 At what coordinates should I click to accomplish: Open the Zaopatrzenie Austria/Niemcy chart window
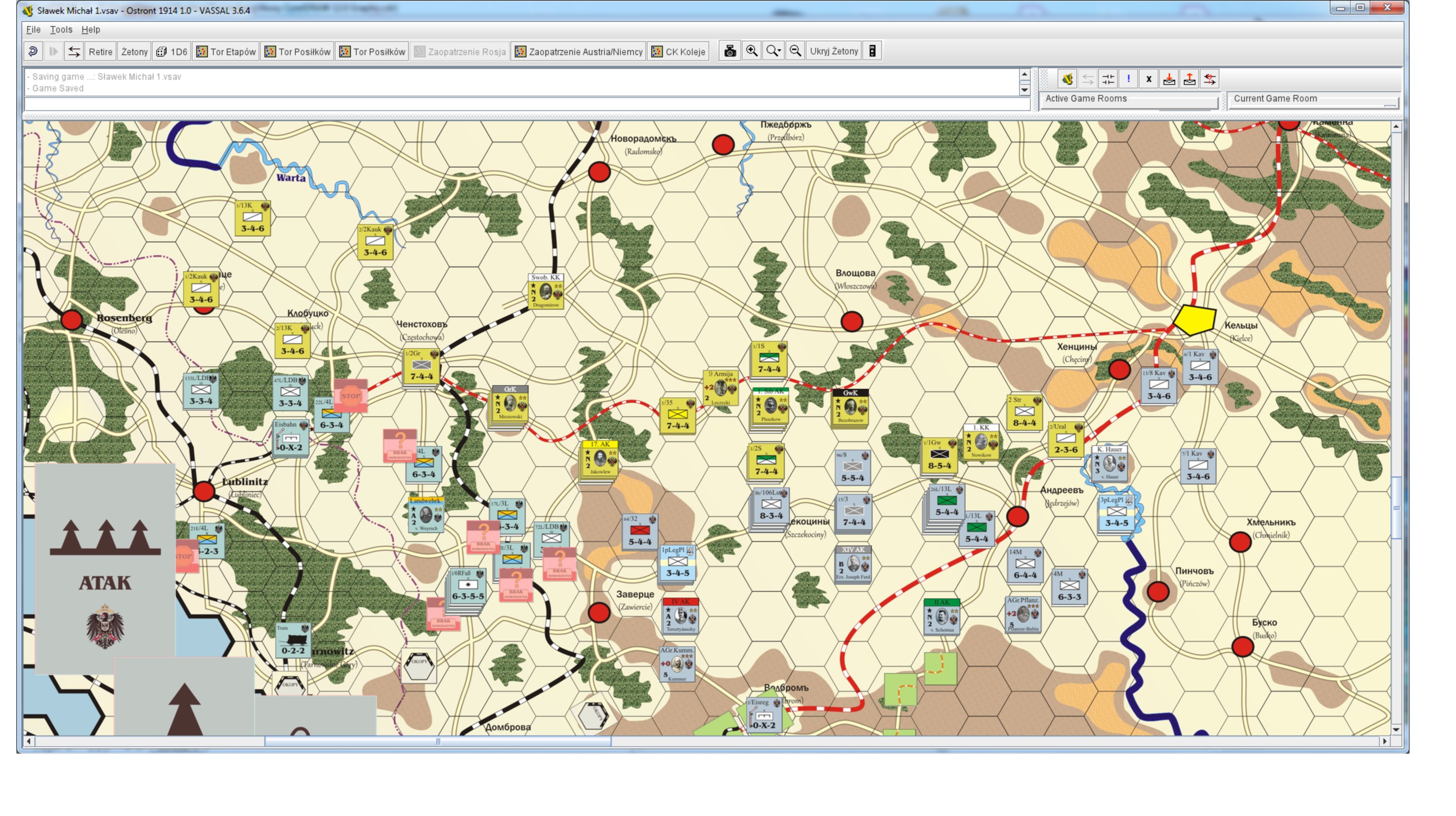(x=579, y=52)
